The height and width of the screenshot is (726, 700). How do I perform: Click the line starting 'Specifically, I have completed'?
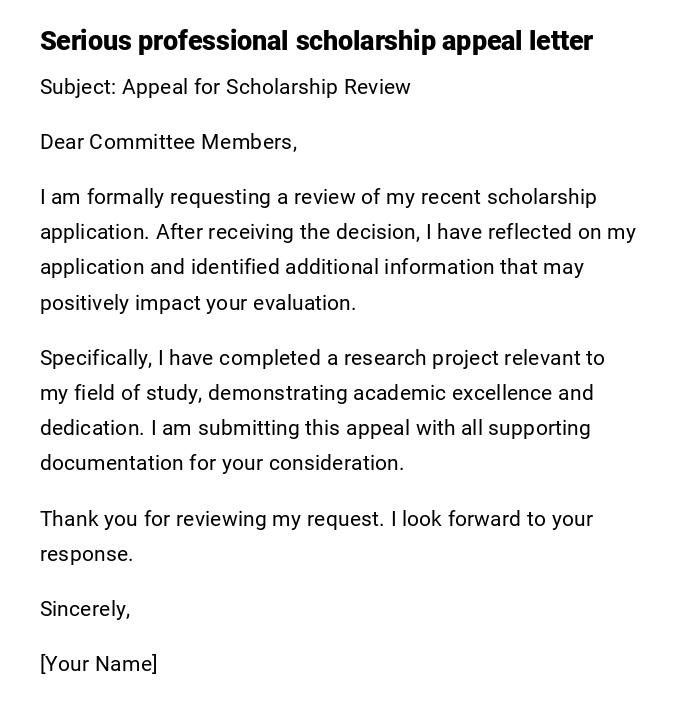pyautogui.click(x=322, y=358)
